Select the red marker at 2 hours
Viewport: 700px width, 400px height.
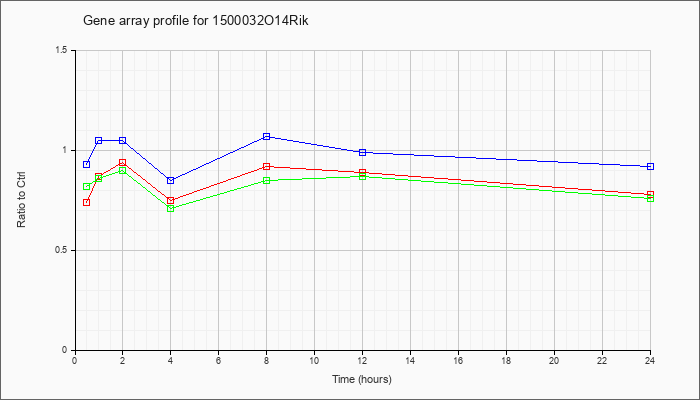pyautogui.click(x=122, y=162)
